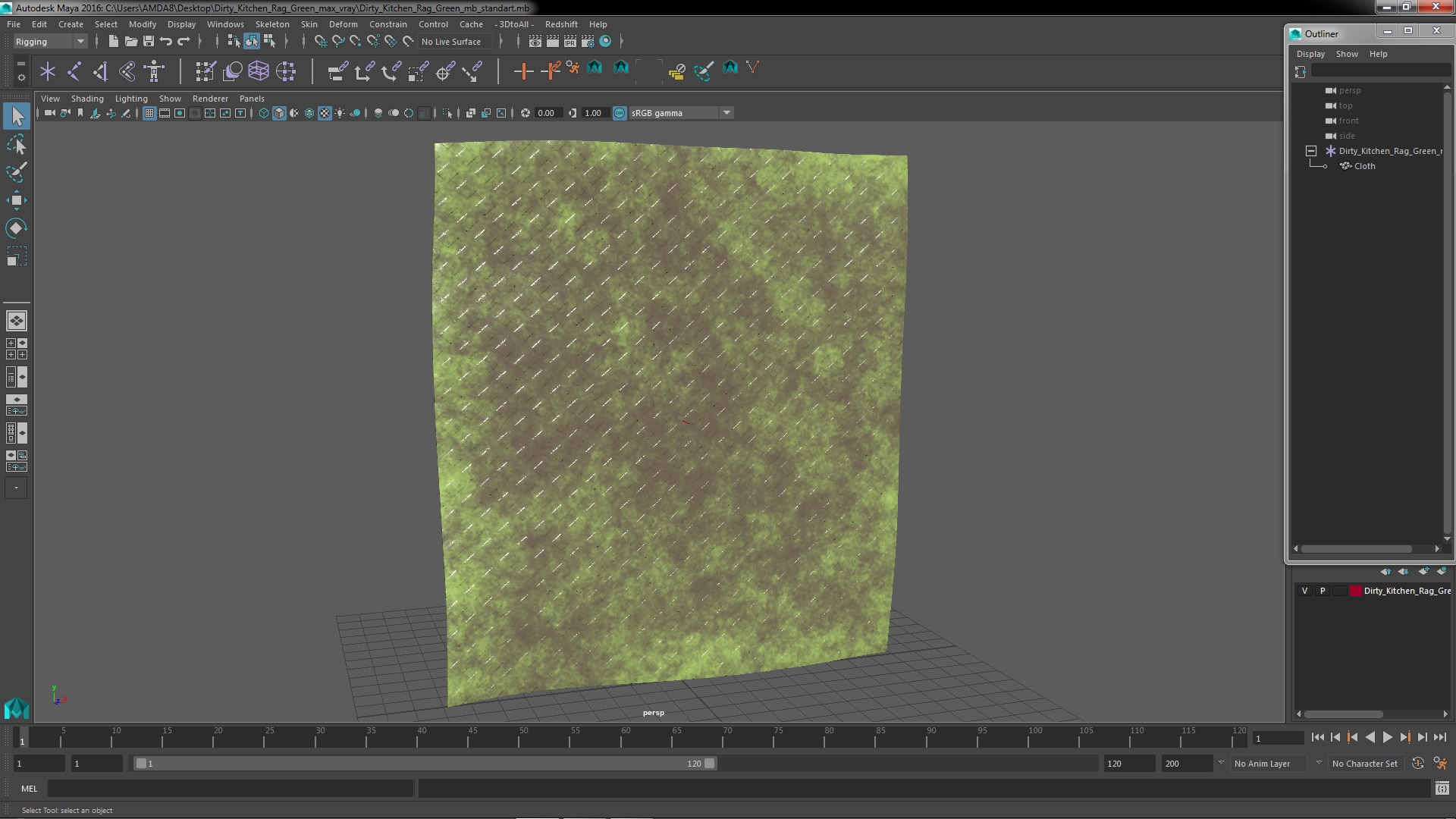Toggle Use All Lights in viewport
This screenshot has width=1456, height=819.
click(340, 113)
